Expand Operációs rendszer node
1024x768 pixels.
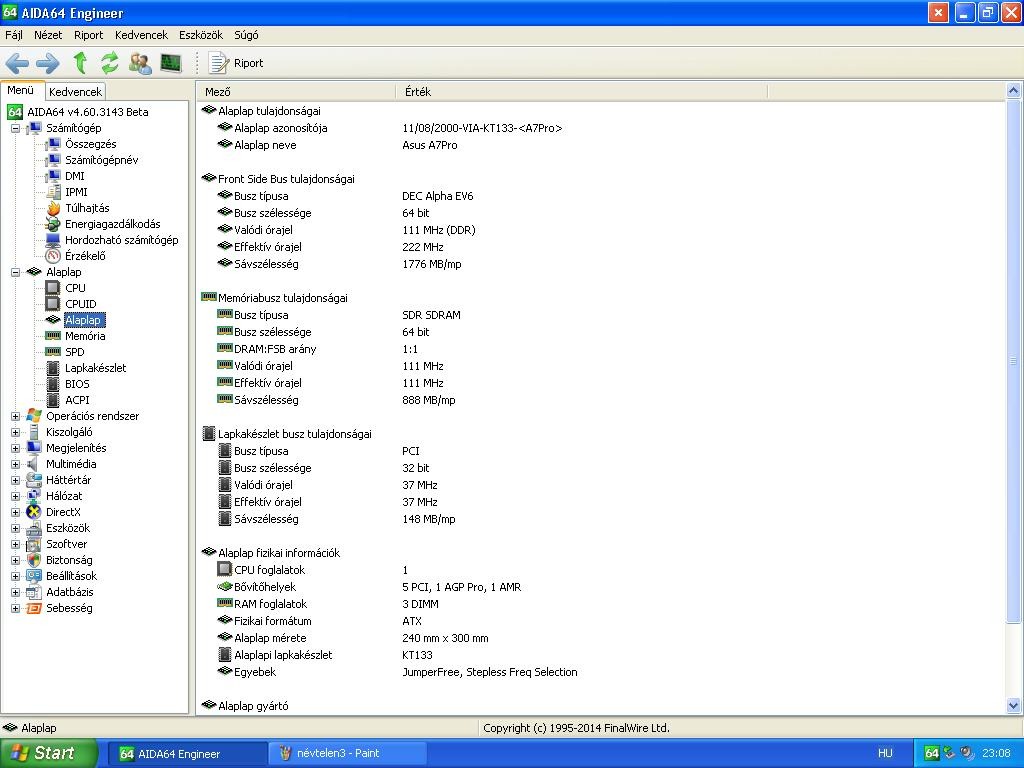tap(15, 416)
